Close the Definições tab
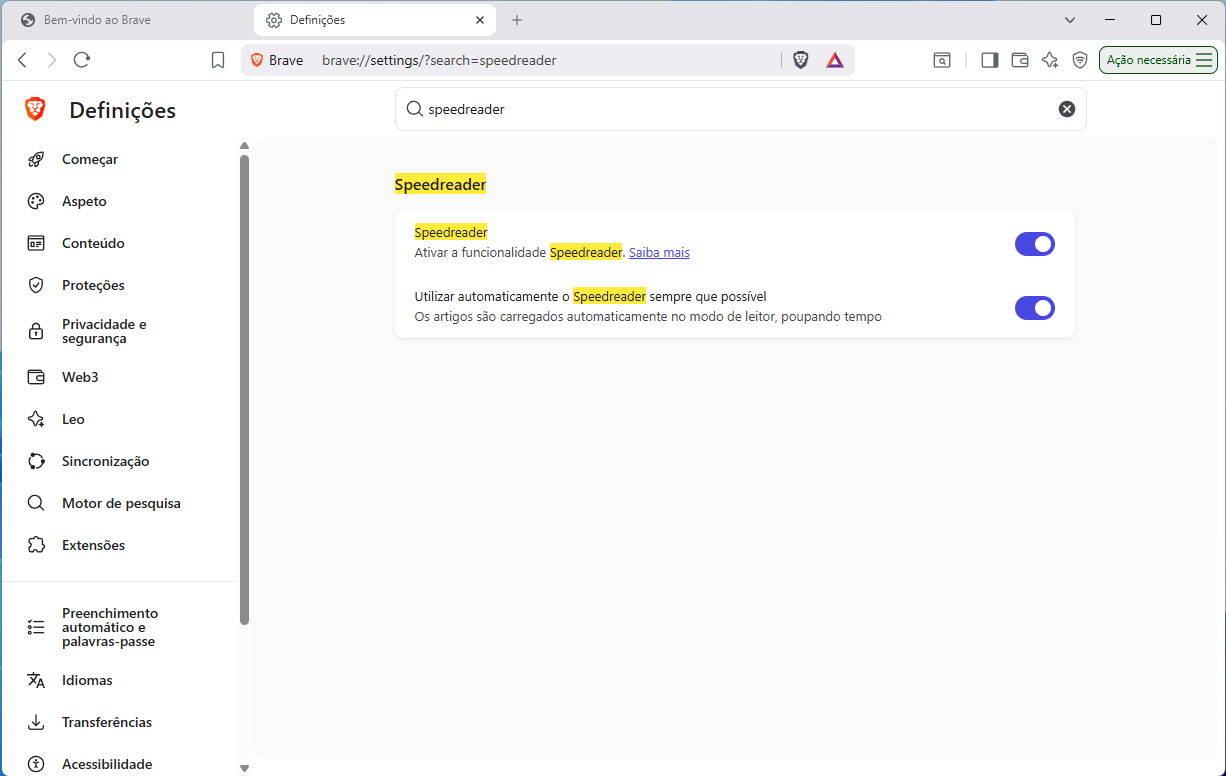The width and height of the screenshot is (1226, 776). (480, 20)
